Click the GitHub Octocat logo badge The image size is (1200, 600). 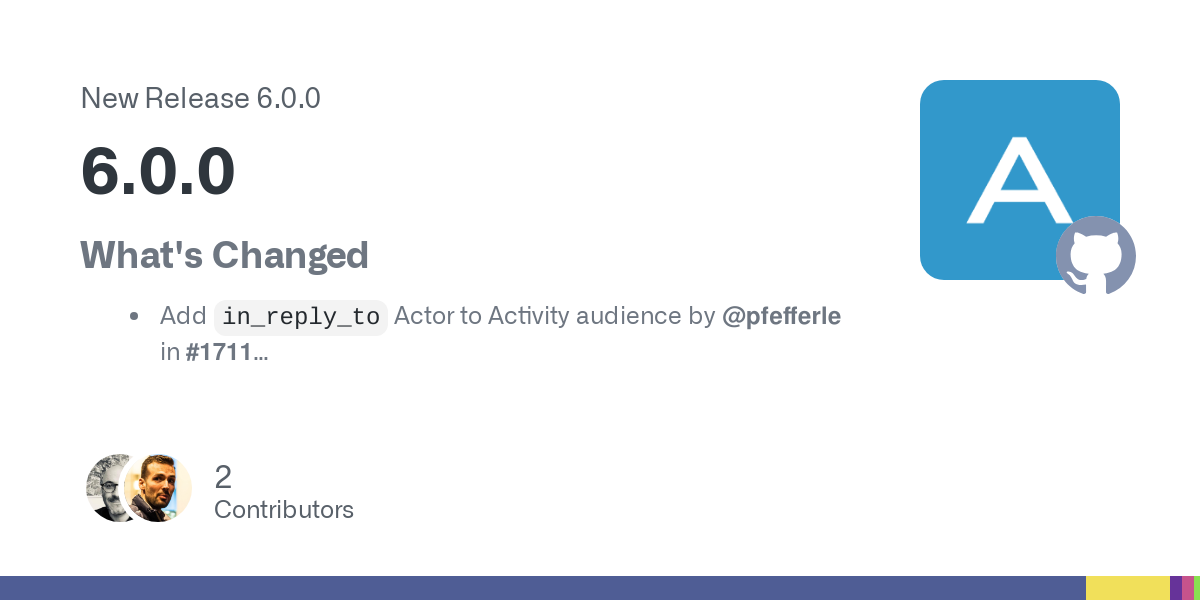1095,255
